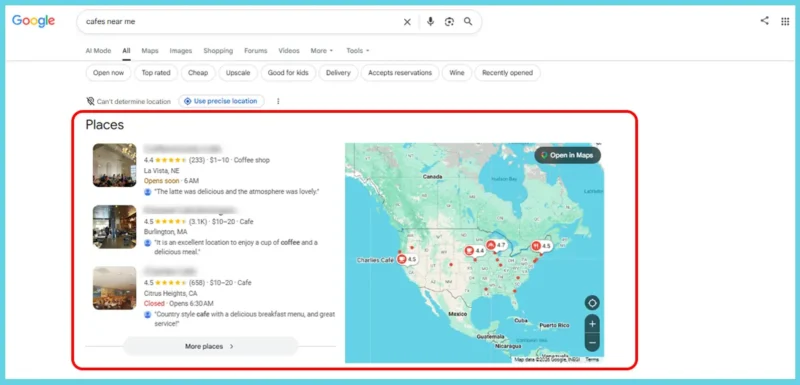Click the magnifying glass search icon
This screenshot has width=800, height=385.
point(468,21)
